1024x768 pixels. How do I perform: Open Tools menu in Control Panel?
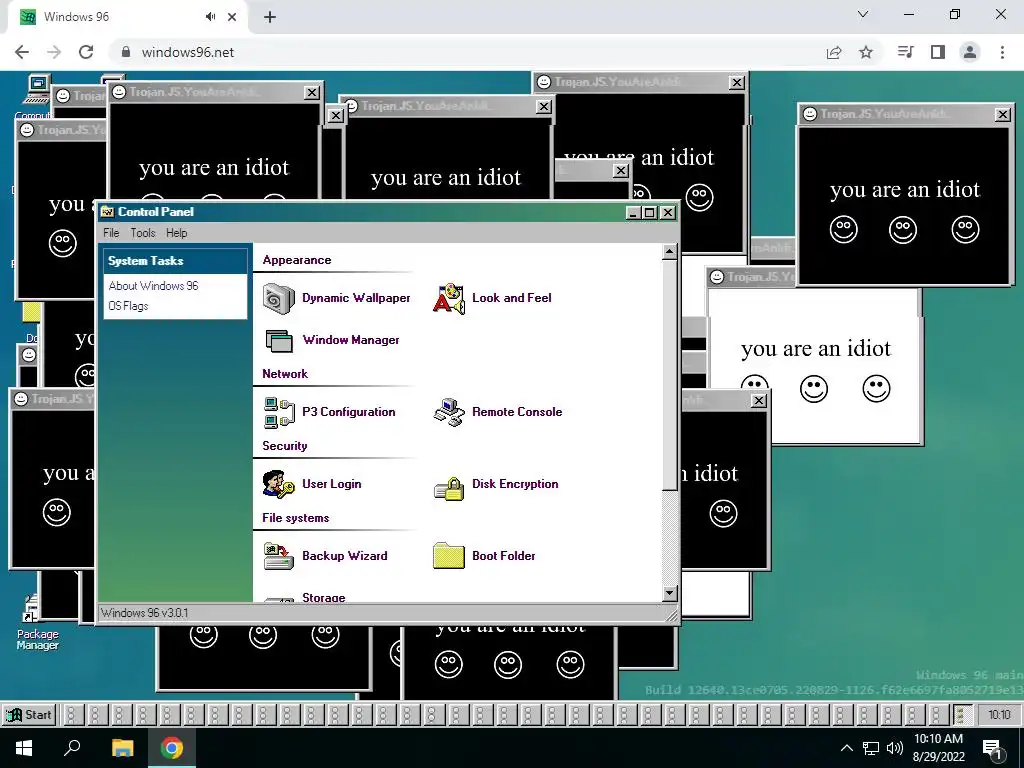[x=142, y=233]
